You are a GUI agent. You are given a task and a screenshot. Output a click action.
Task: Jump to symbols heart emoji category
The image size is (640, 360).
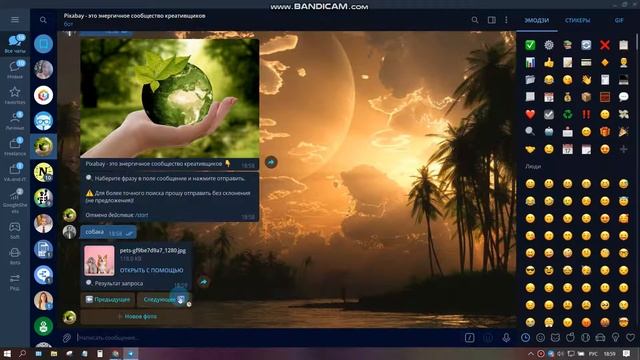631,338
